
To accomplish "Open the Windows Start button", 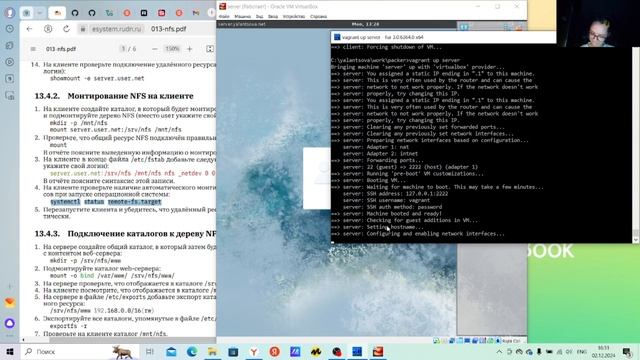I will point(10,351).
